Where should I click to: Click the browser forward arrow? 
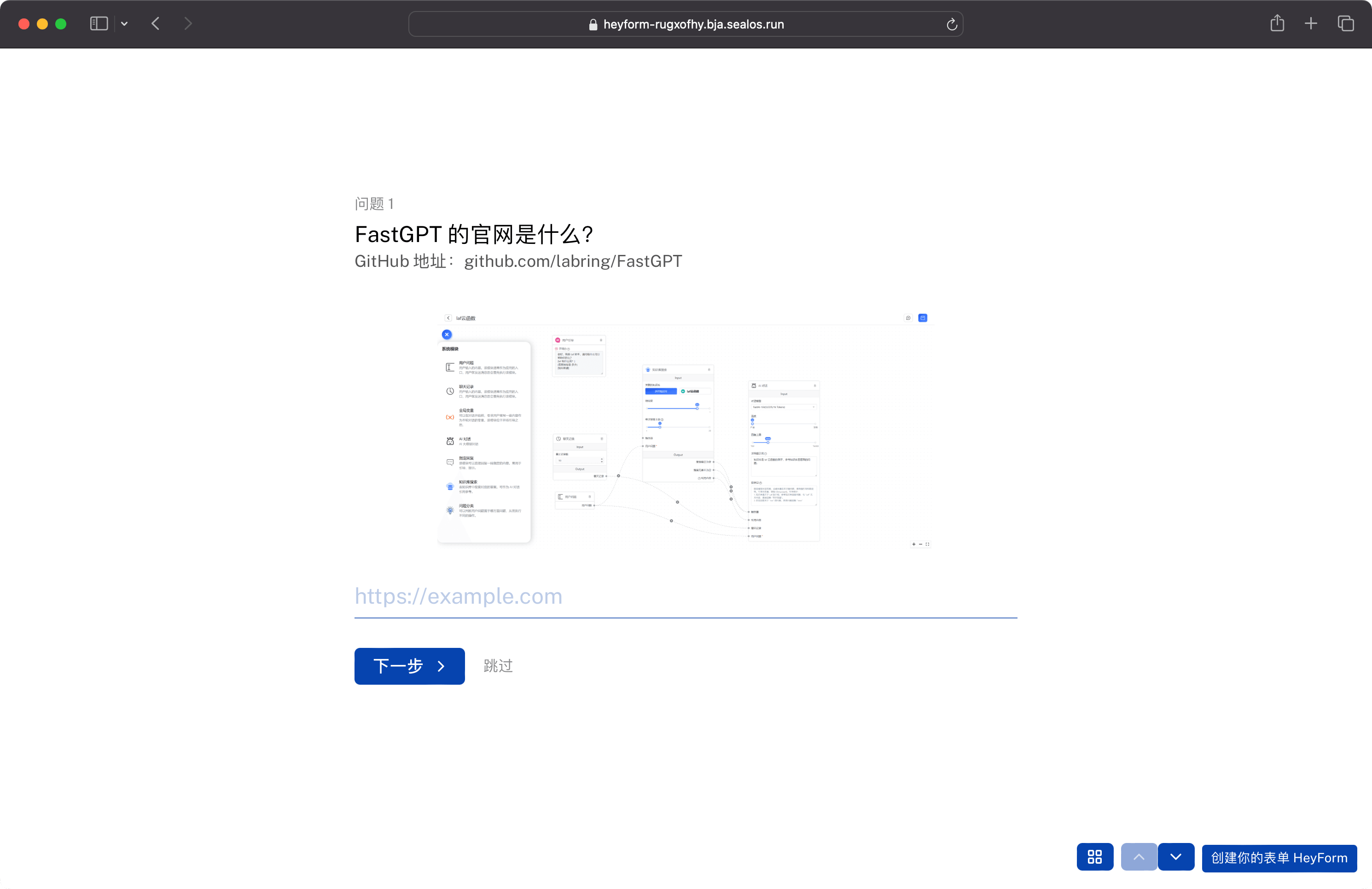pyautogui.click(x=188, y=23)
